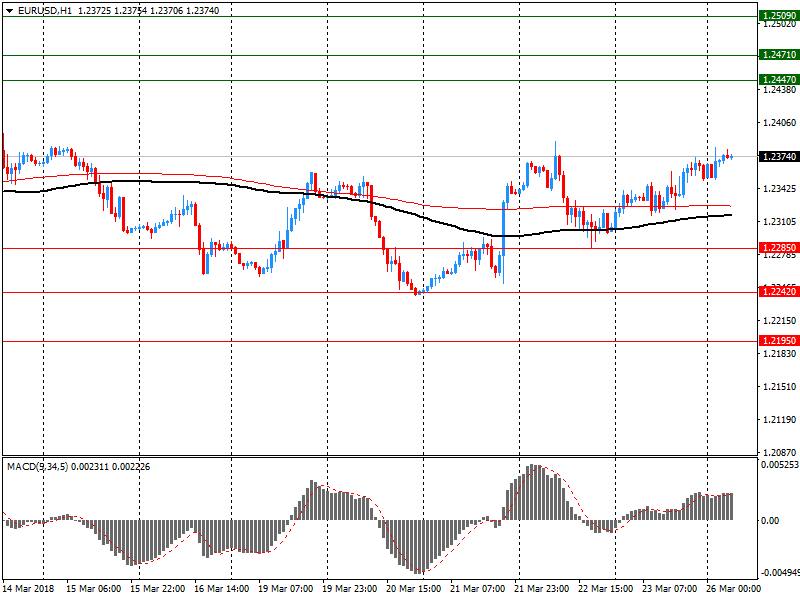The height and width of the screenshot is (600, 800).
Task: Select the red 1.22420 price level label
Action: (x=778, y=291)
